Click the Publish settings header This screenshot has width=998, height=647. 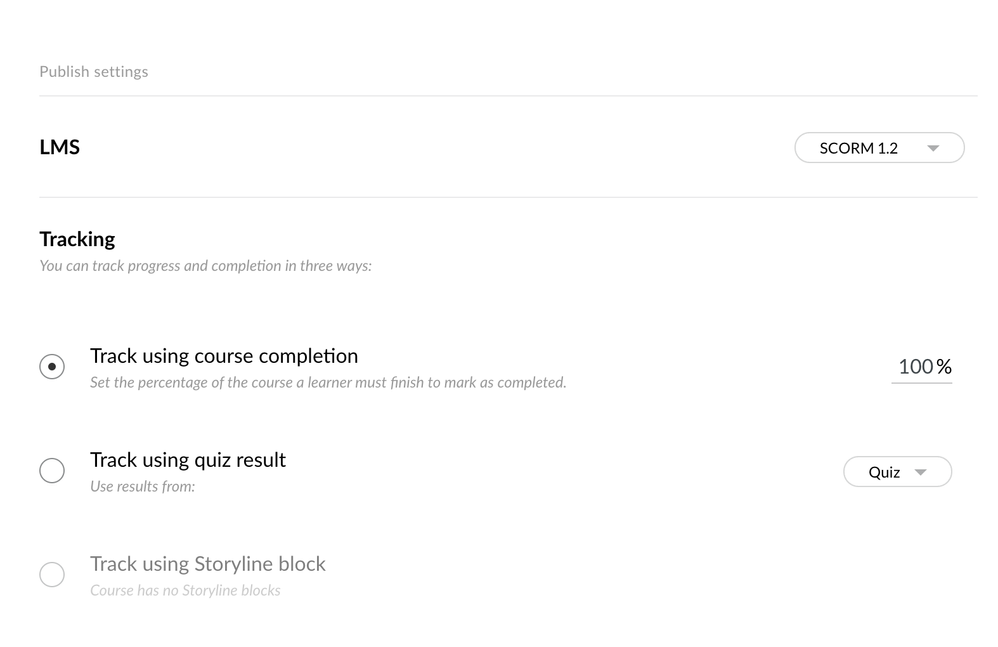(x=94, y=72)
